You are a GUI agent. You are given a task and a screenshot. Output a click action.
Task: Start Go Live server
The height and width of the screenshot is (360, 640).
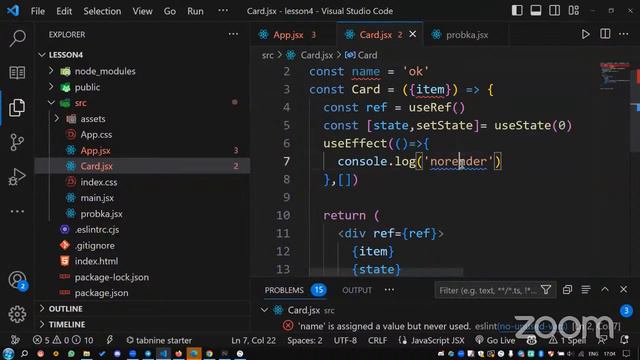[x=495, y=340]
